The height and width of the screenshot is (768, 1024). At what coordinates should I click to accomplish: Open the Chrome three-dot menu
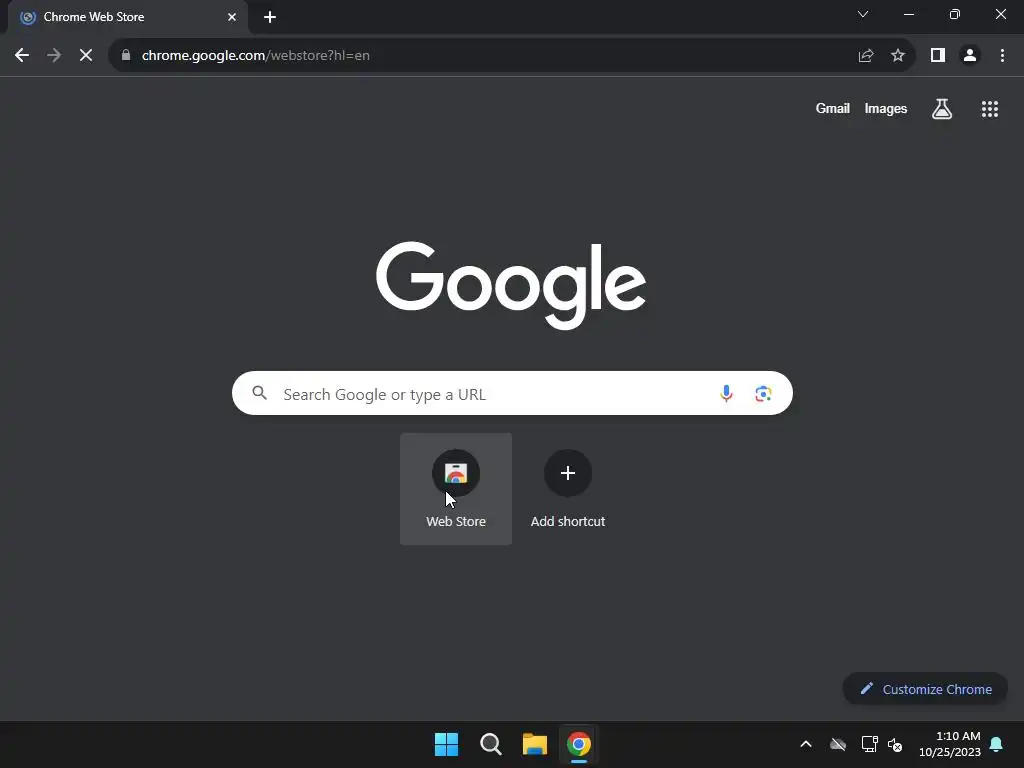(1002, 56)
